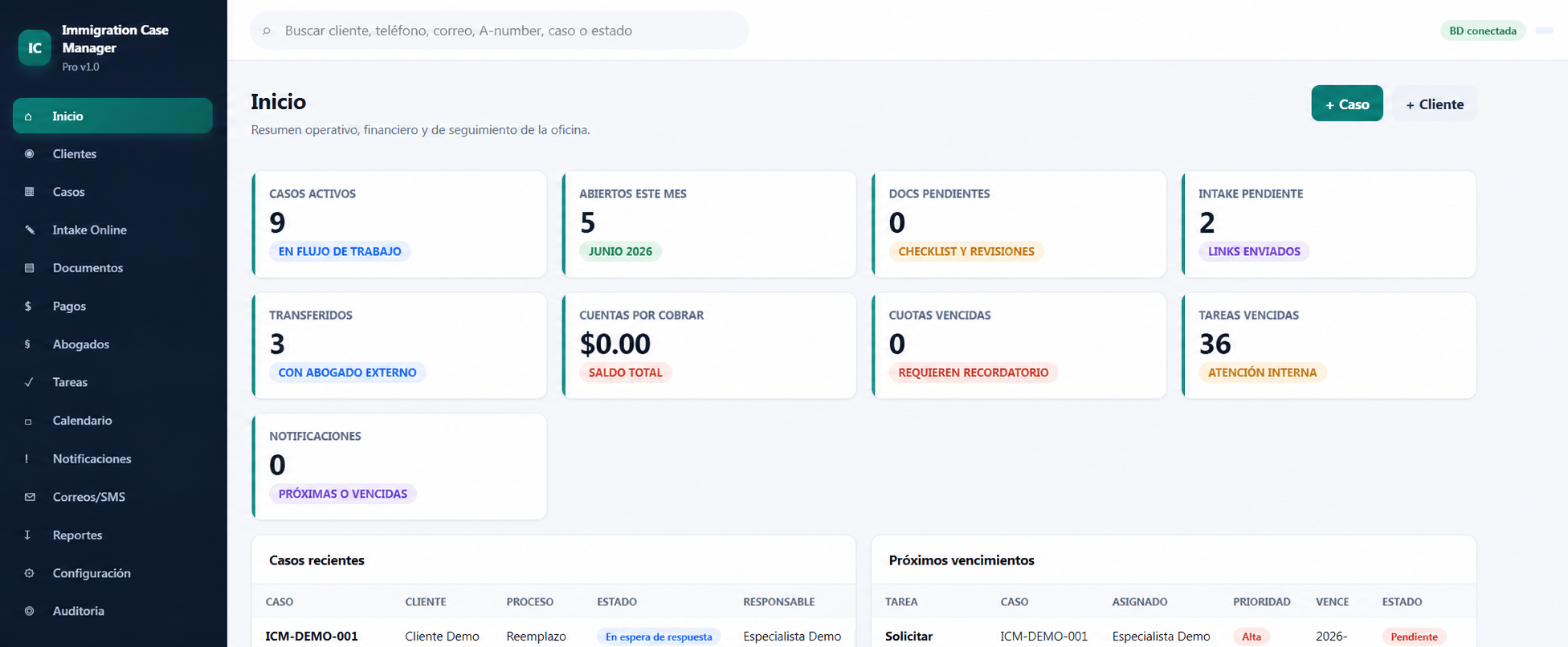Open the Notificaciones summary card
1568x647 pixels.
tap(399, 466)
